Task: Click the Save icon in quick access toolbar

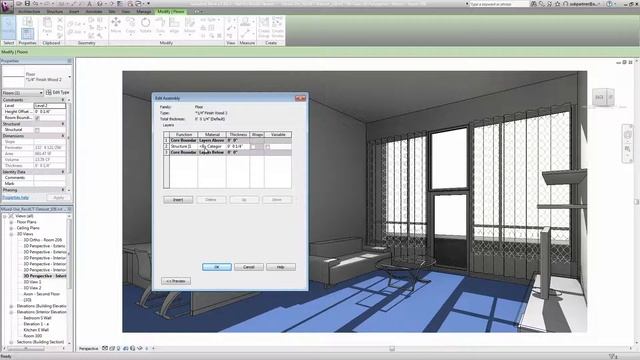Action: [27, 4]
